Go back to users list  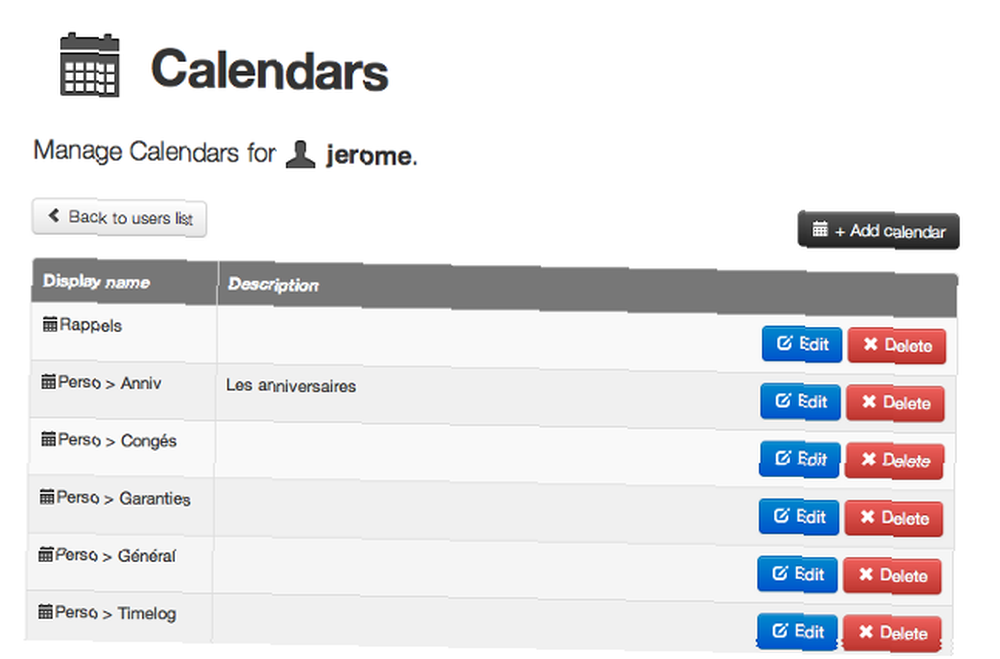(x=119, y=218)
